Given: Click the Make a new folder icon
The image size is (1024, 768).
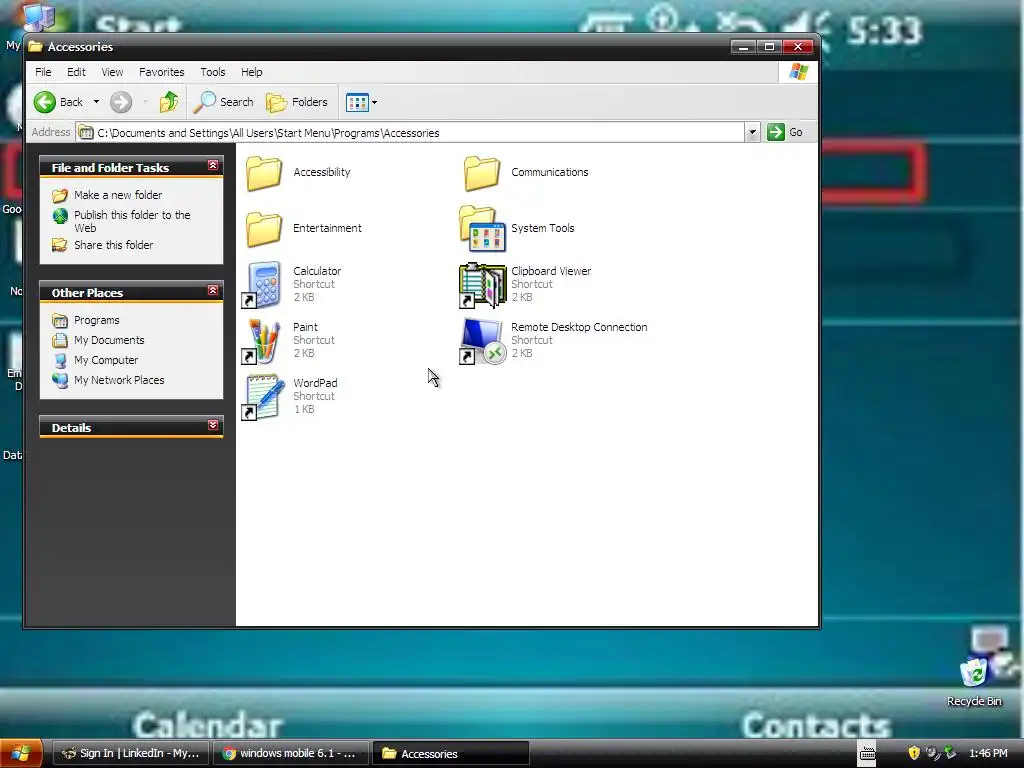Looking at the screenshot, I should click(x=59, y=195).
